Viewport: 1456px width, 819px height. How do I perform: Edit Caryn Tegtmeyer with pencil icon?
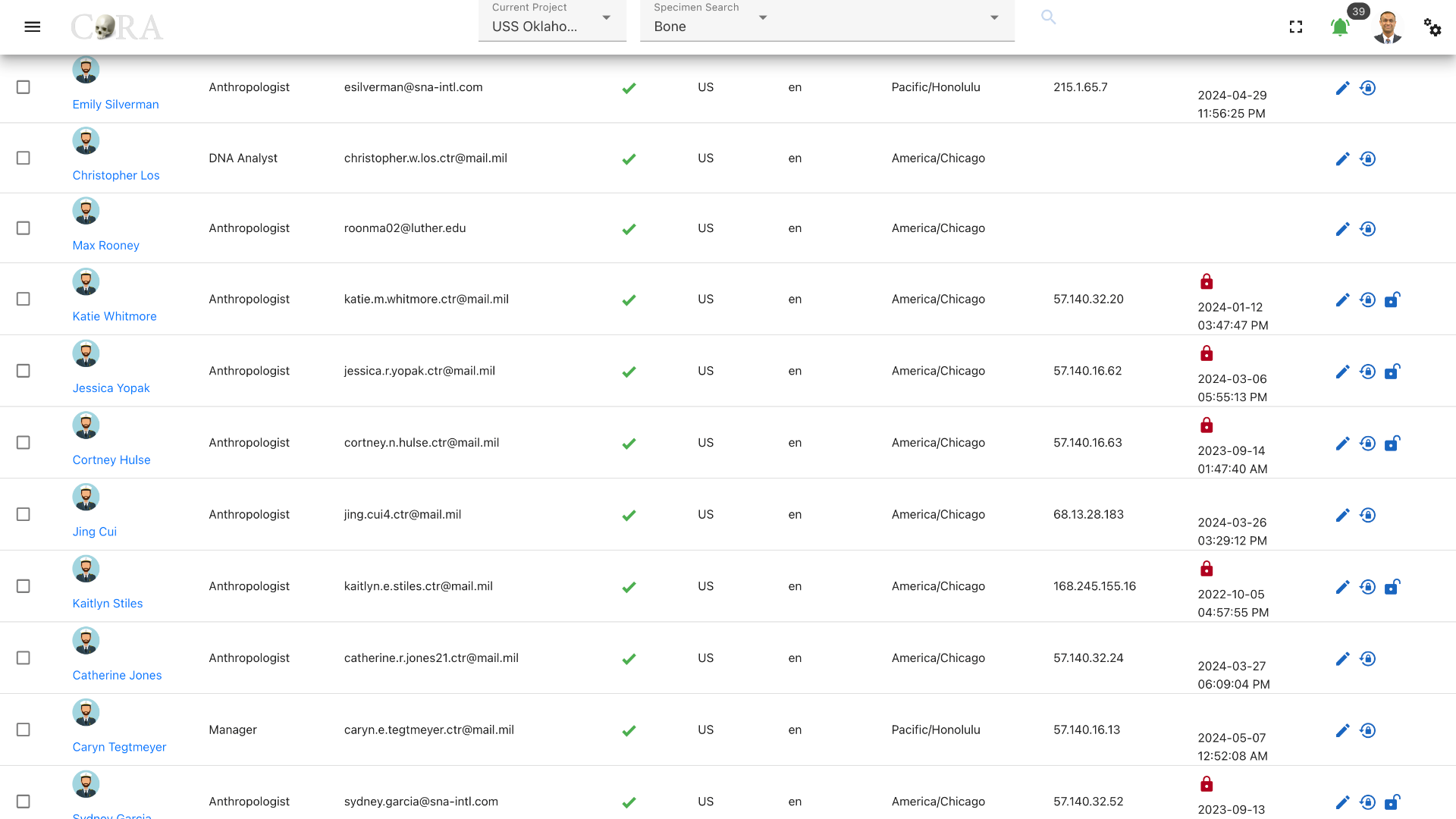pos(1342,730)
